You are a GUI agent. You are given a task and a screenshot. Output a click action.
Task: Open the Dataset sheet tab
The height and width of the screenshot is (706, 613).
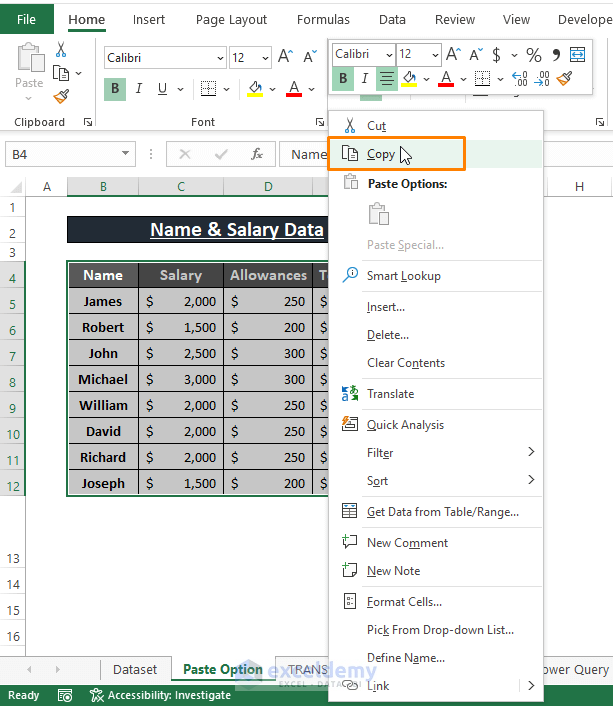click(x=135, y=670)
